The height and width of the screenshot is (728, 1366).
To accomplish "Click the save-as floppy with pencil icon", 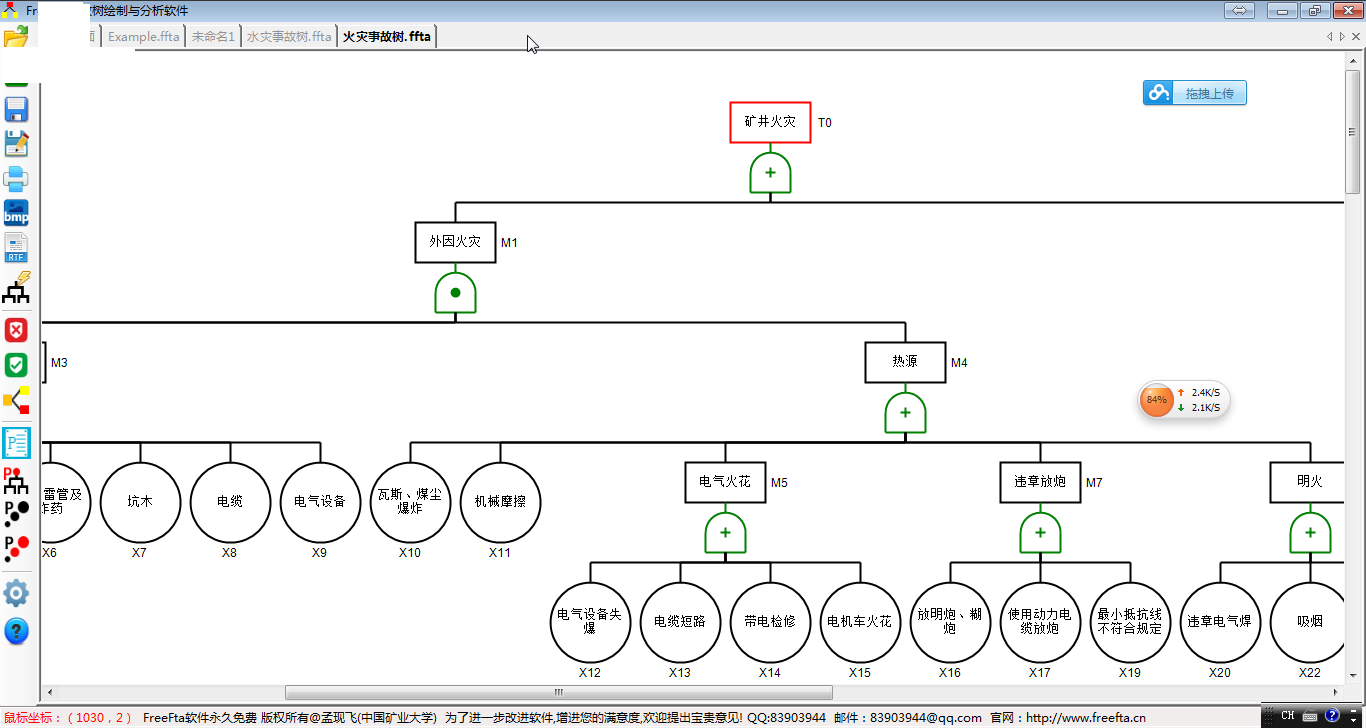I will click(x=16, y=144).
